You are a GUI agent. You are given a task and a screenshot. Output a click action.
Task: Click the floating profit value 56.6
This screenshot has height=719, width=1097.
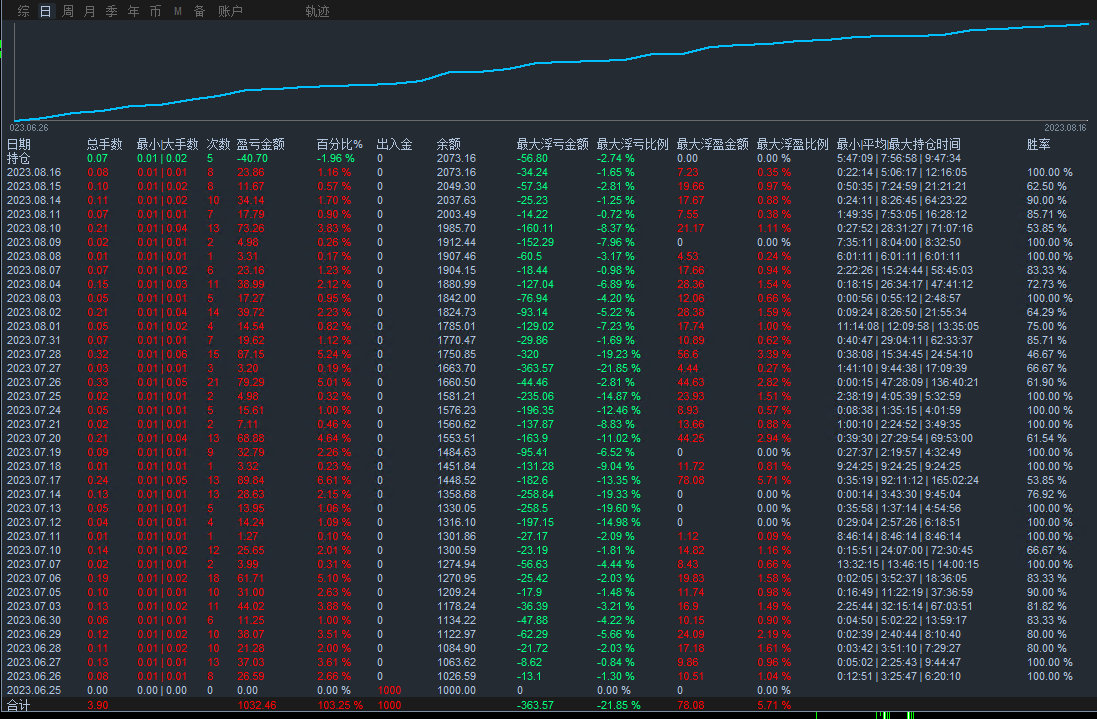pos(688,354)
